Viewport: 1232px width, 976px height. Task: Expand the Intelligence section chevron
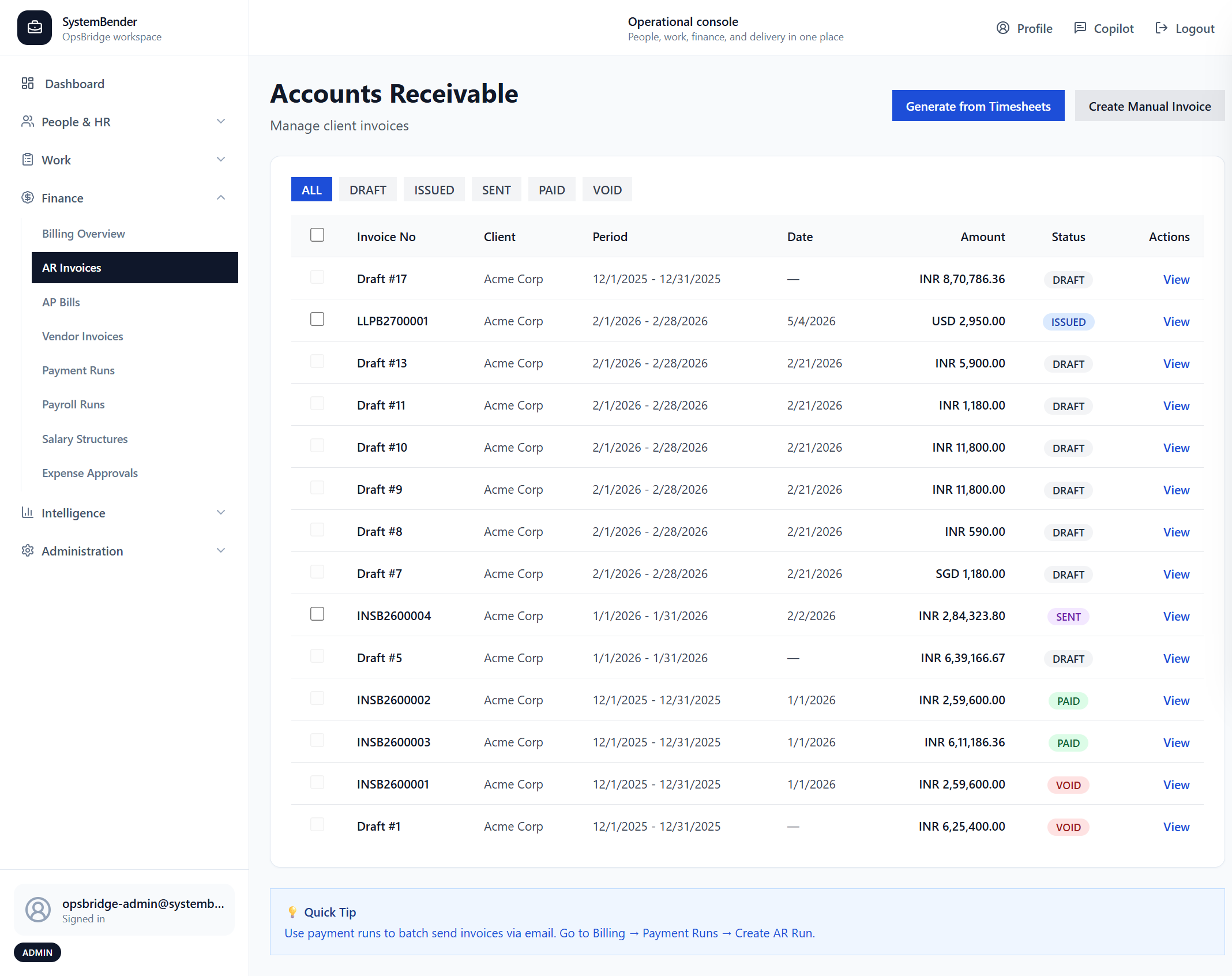(x=221, y=512)
